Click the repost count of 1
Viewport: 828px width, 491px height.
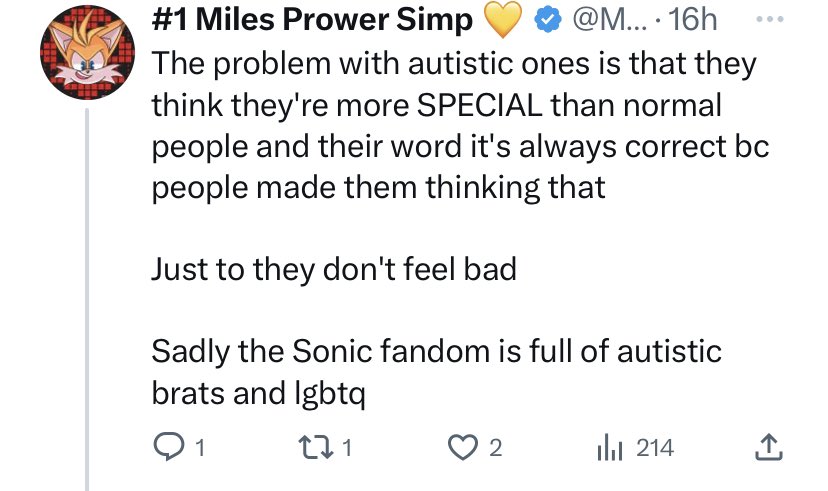pos(346,449)
